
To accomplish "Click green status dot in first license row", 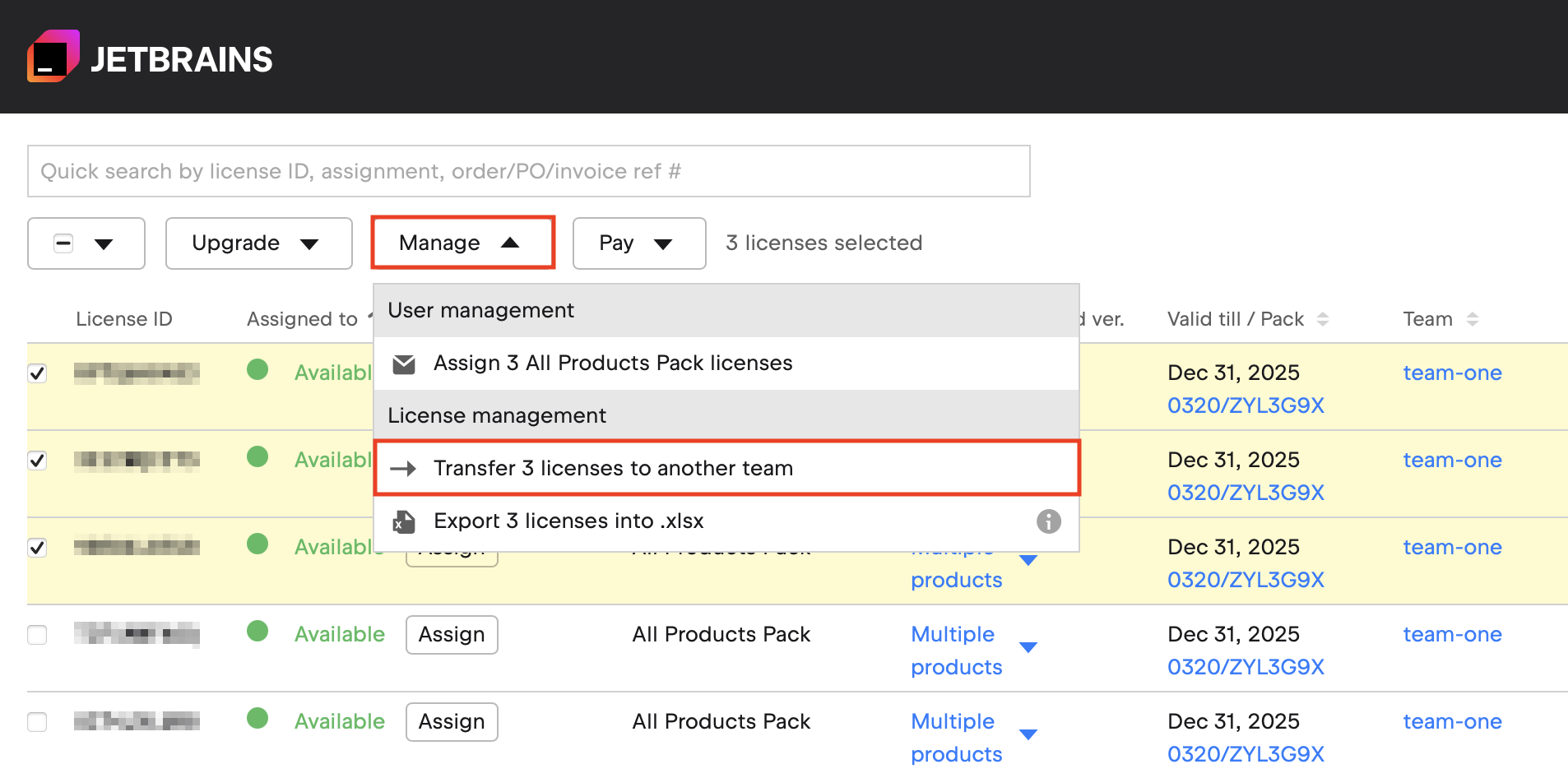I will click(x=257, y=370).
